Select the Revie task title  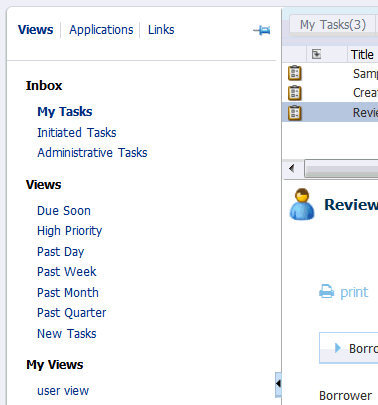tap(365, 113)
